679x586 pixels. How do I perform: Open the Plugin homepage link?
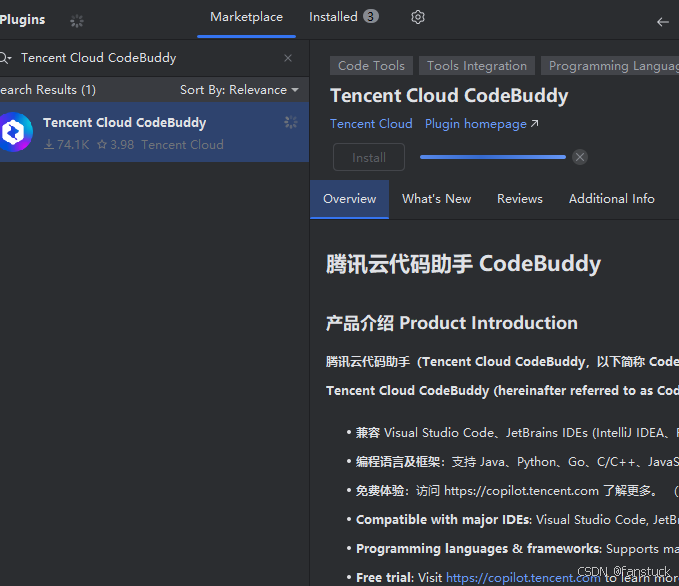(x=482, y=124)
